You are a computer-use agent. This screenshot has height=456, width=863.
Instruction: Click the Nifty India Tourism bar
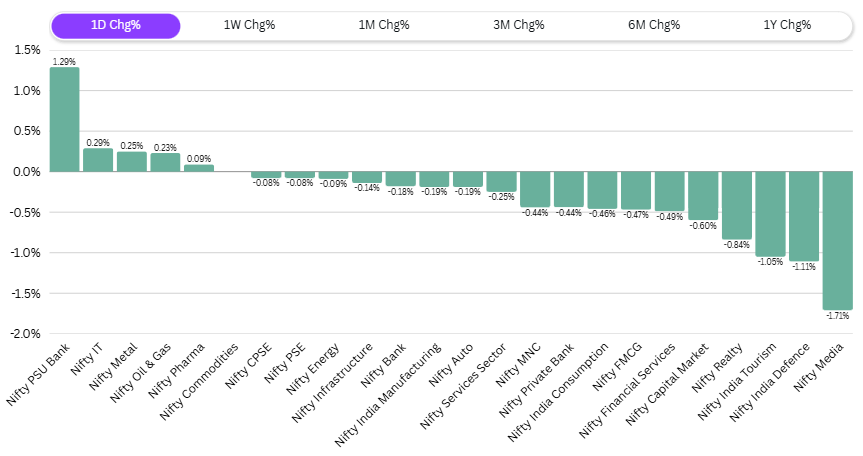coord(769,214)
